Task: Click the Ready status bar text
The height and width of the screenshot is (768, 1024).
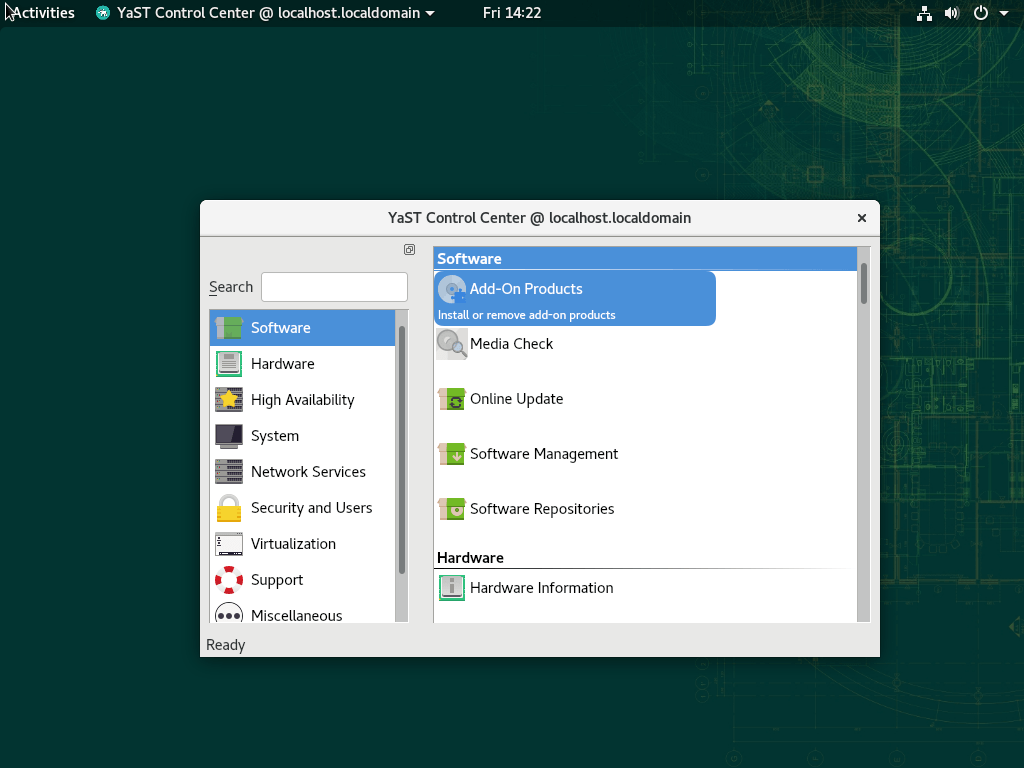Action: point(225,645)
